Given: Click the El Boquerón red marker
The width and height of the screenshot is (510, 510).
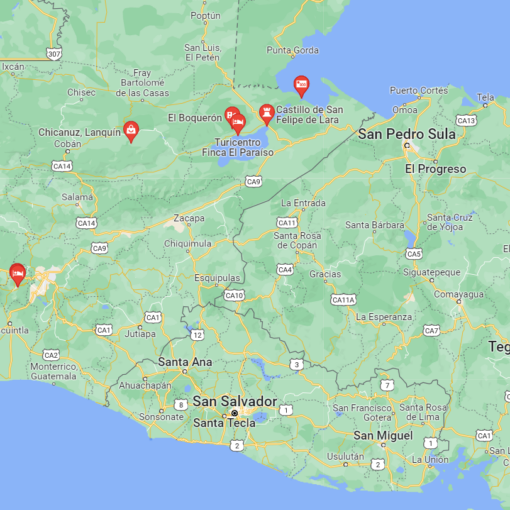Looking at the screenshot, I should 231,116.
